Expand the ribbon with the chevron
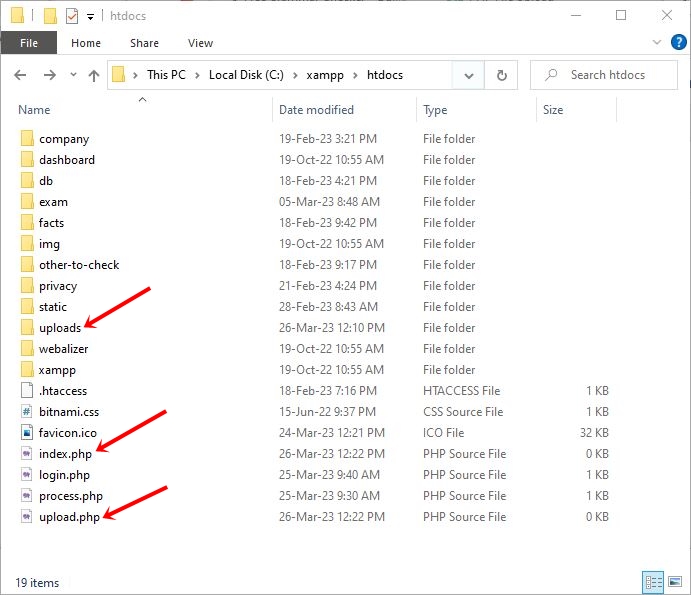This screenshot has width=691, height=595. (657, 42)
